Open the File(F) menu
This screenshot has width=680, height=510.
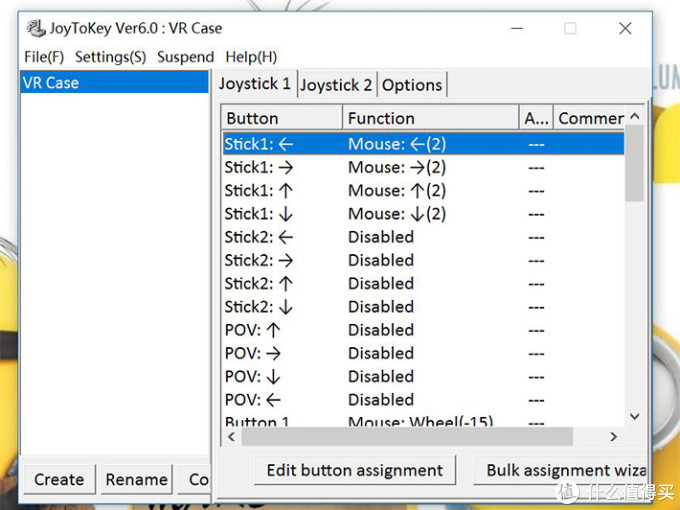(44, 57)
